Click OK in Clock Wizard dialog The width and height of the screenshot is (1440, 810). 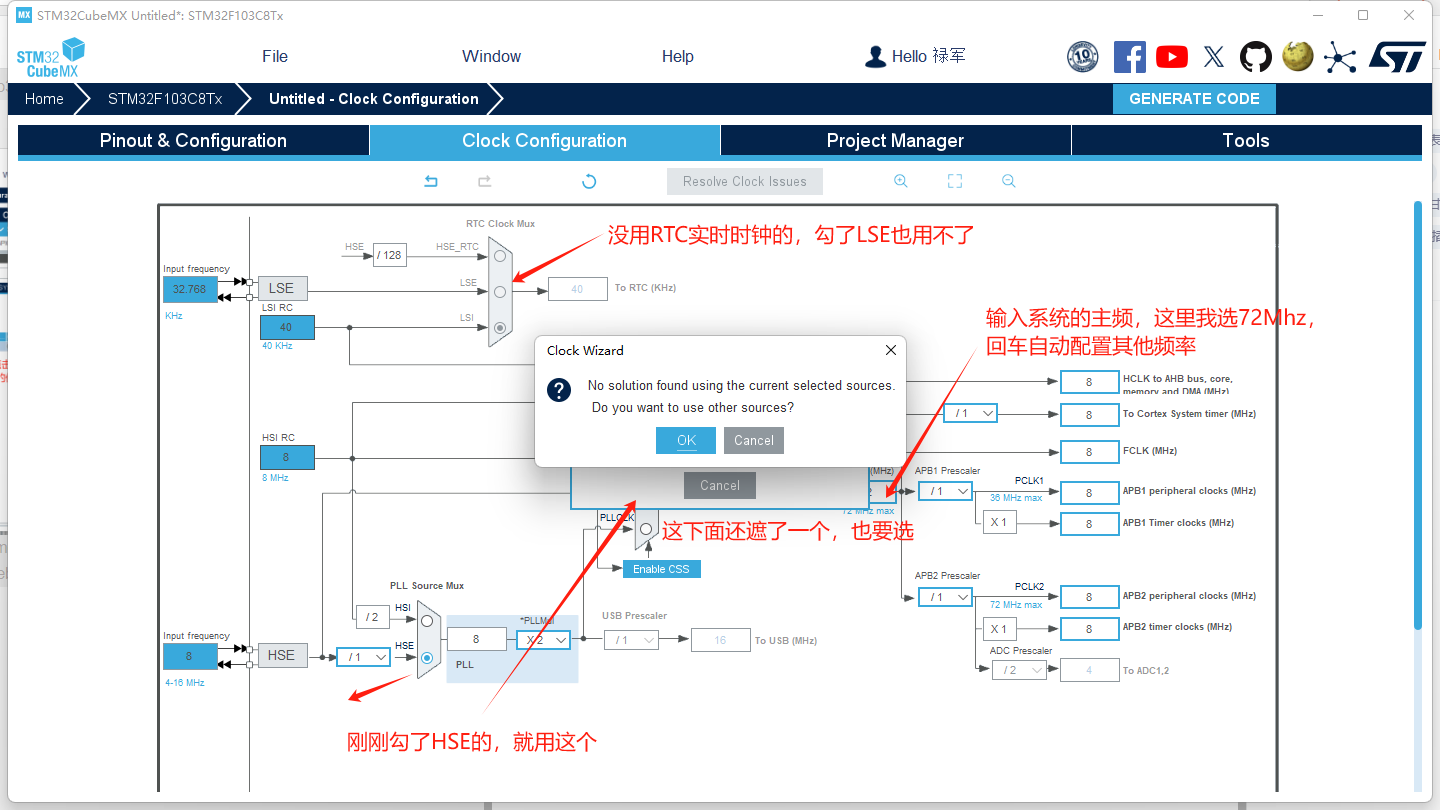tap(686, 440)
